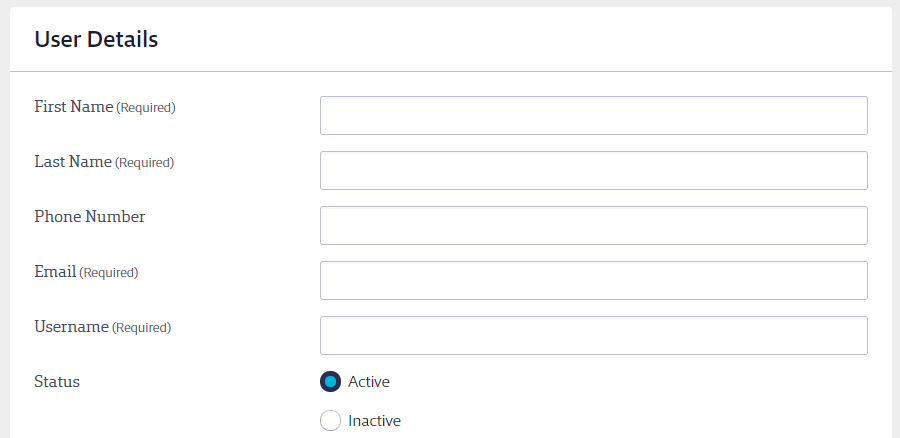Click '(Required)' note beside First Name

[x=146, y=108]
